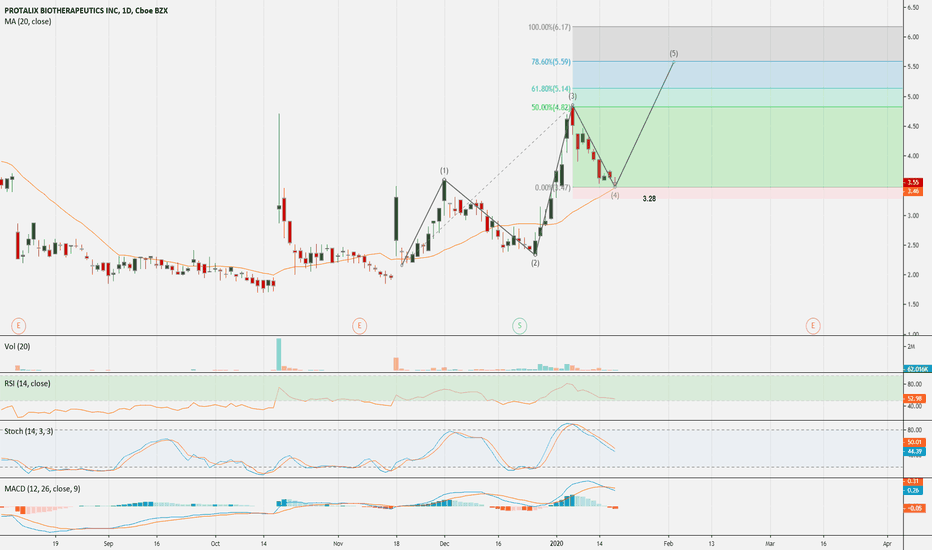Click the 0.26 MACD value tag
Viewport: 932px width, 550px height.
pyautogui.click(x=914, y=491)
